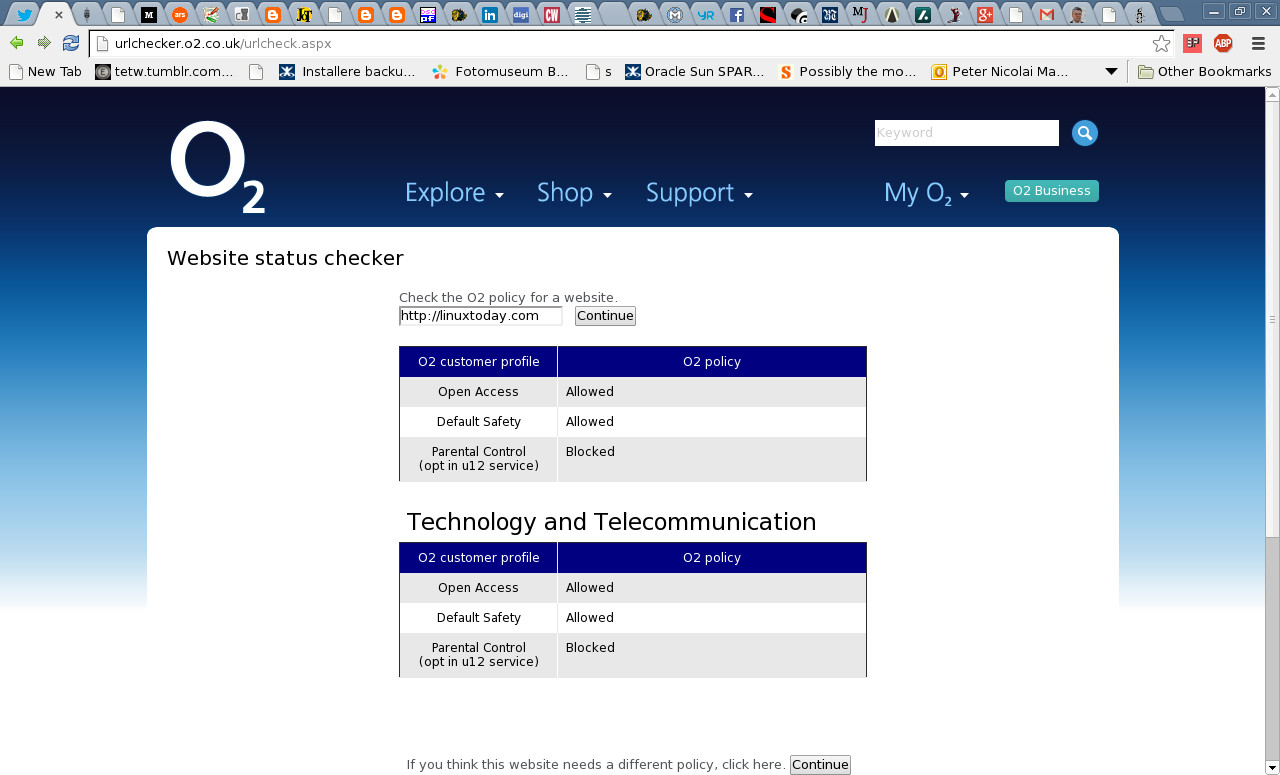Open the New Tab bookmark
The height and width of the screenshot is (775, 1280).
click(45, 72)
